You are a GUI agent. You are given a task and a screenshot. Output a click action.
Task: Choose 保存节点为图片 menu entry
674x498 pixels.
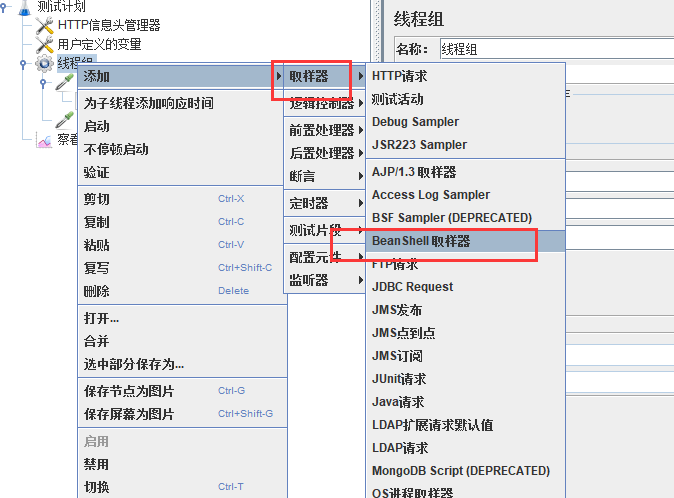(x=128, y=391)
